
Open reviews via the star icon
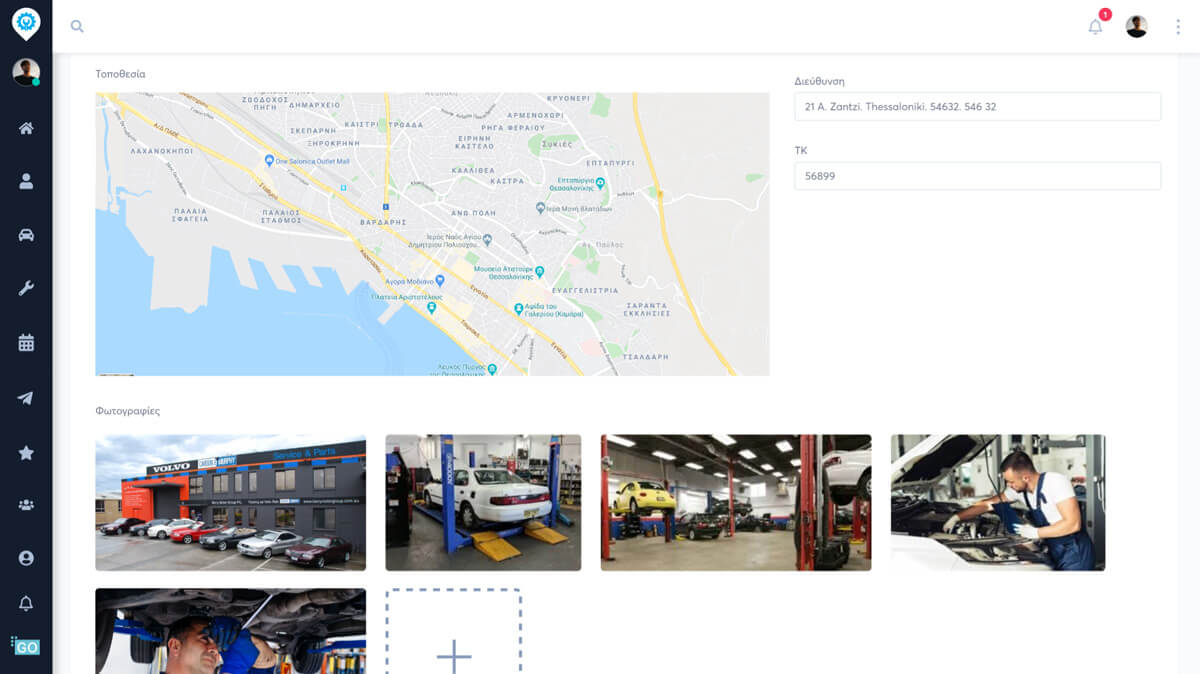[x=27, y=452]
